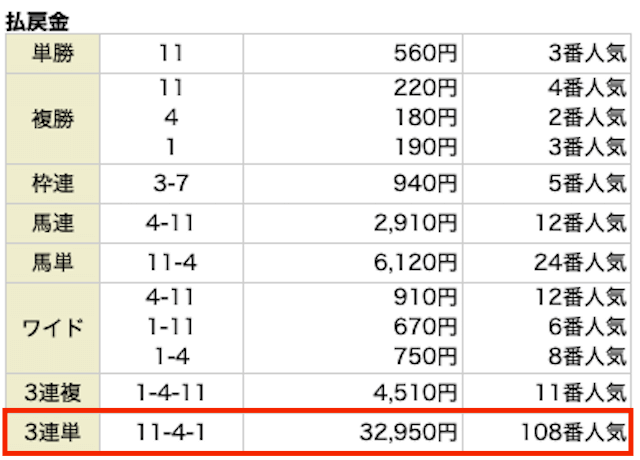The height and width of the screenshot is (460, 640).
Task: Select the 3-7 bracket combination
Action: coord(170,184)
